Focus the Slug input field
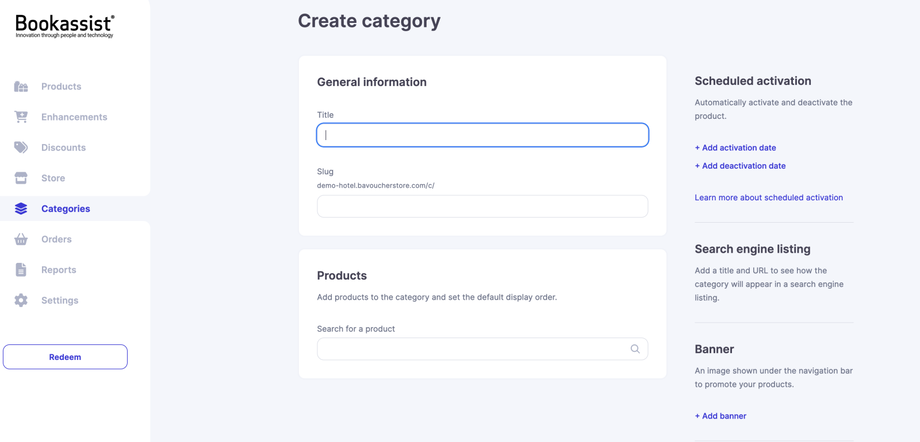Image resolution: width=920 pixels, height=442 pixels. [482, 206]
